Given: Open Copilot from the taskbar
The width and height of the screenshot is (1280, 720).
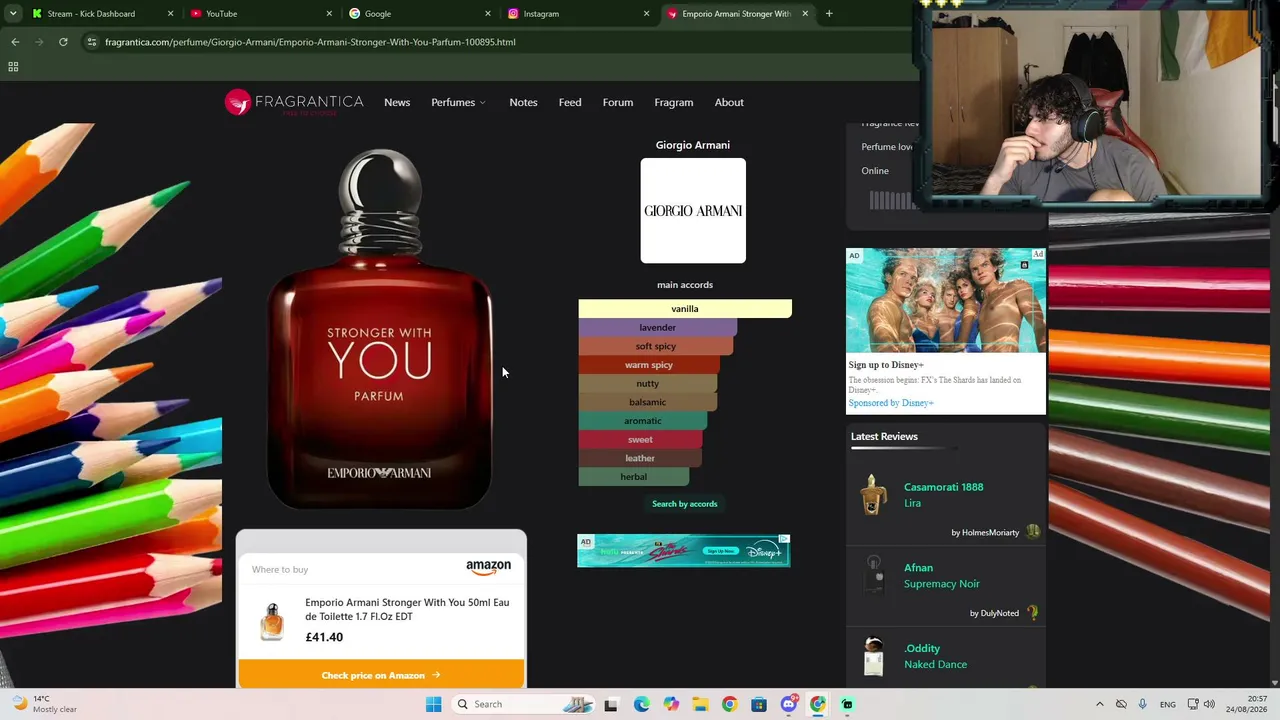Looking at the screenshot, I should point(671,704).
